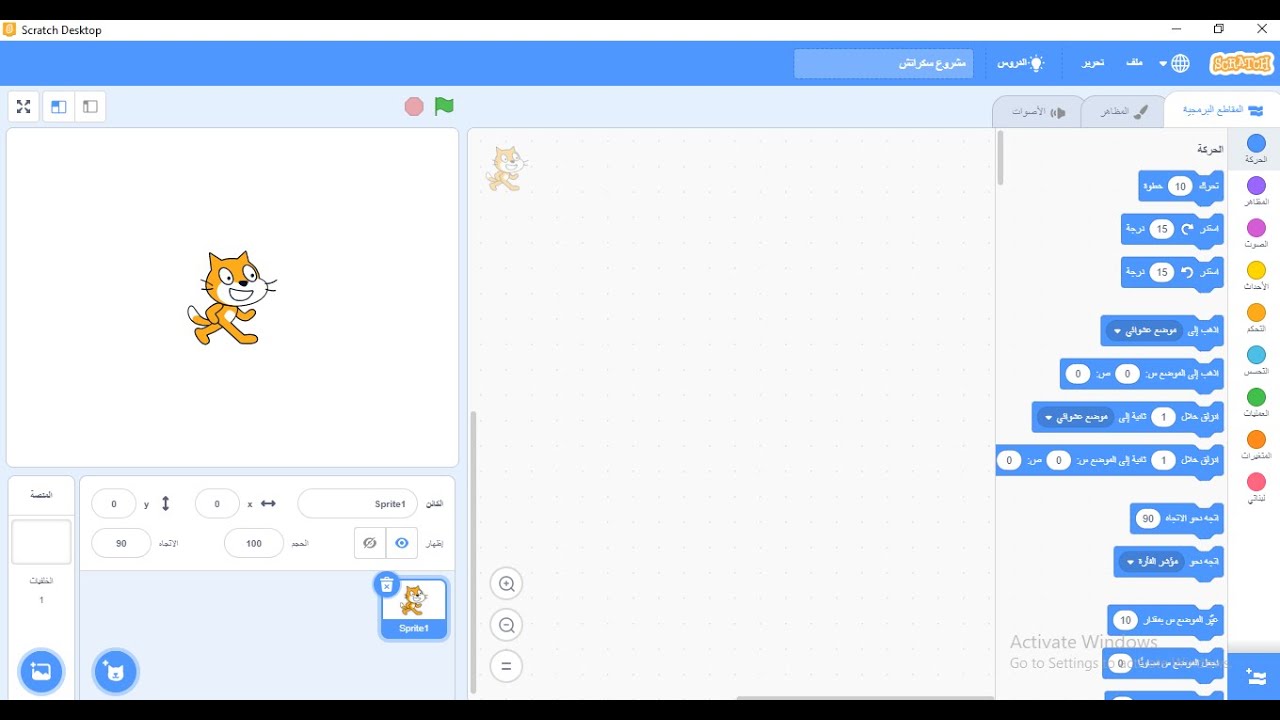Click the sprite y position field
Image resolution: width=1280 pixels, height=720 pixels.
tap(114, 504)
